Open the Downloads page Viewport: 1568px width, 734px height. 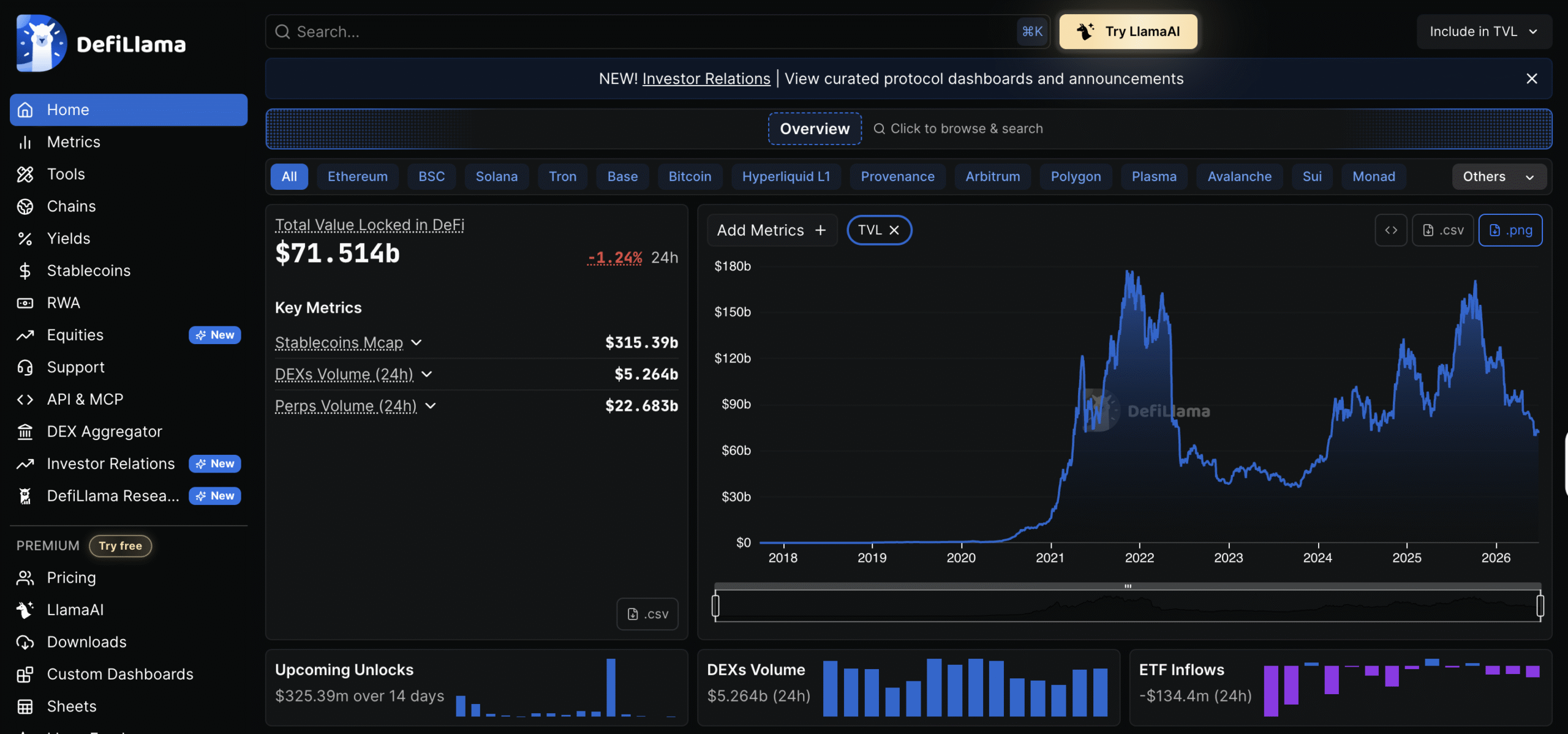129,642
